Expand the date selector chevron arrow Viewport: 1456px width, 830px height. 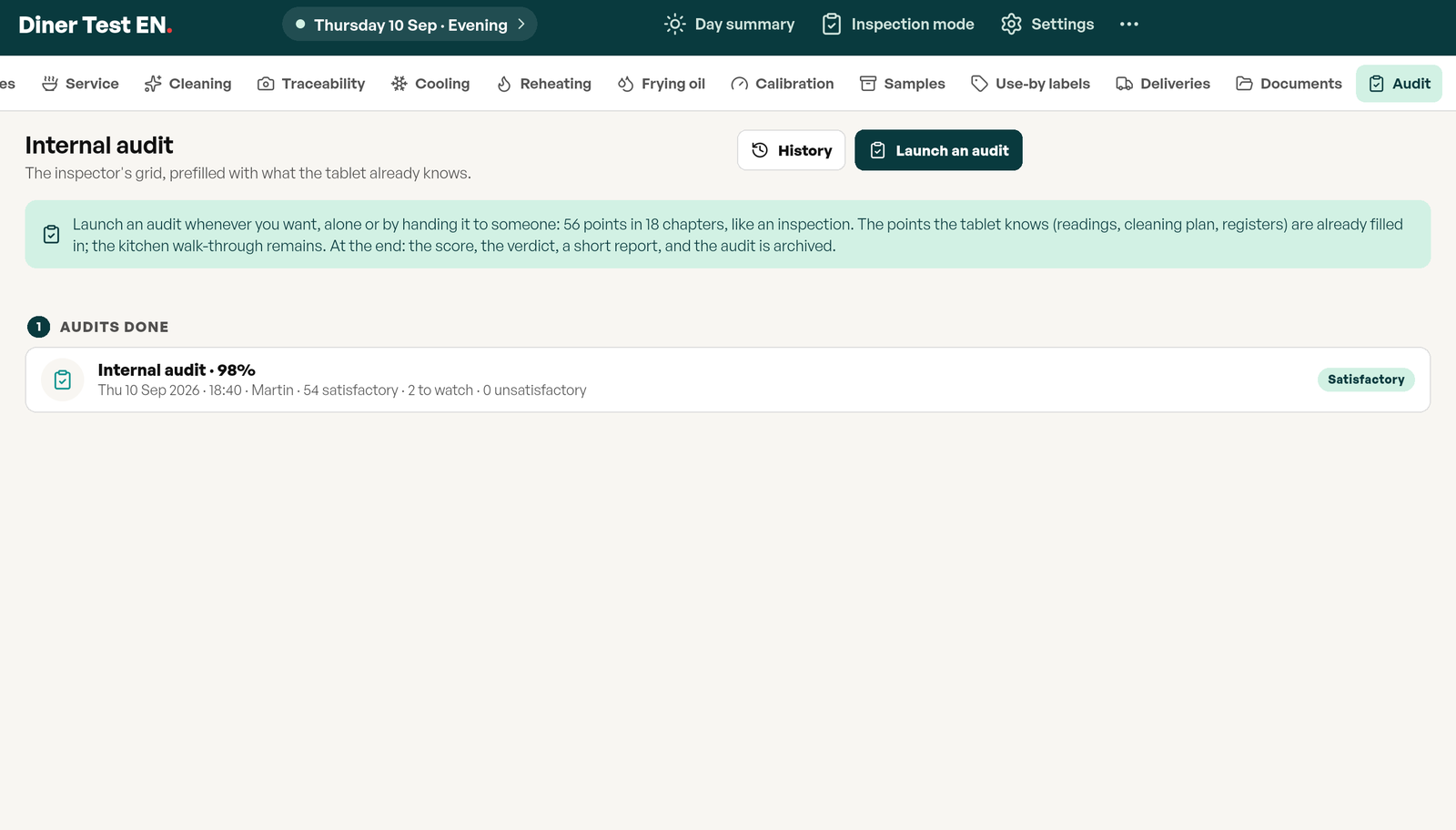coord(521,25)
